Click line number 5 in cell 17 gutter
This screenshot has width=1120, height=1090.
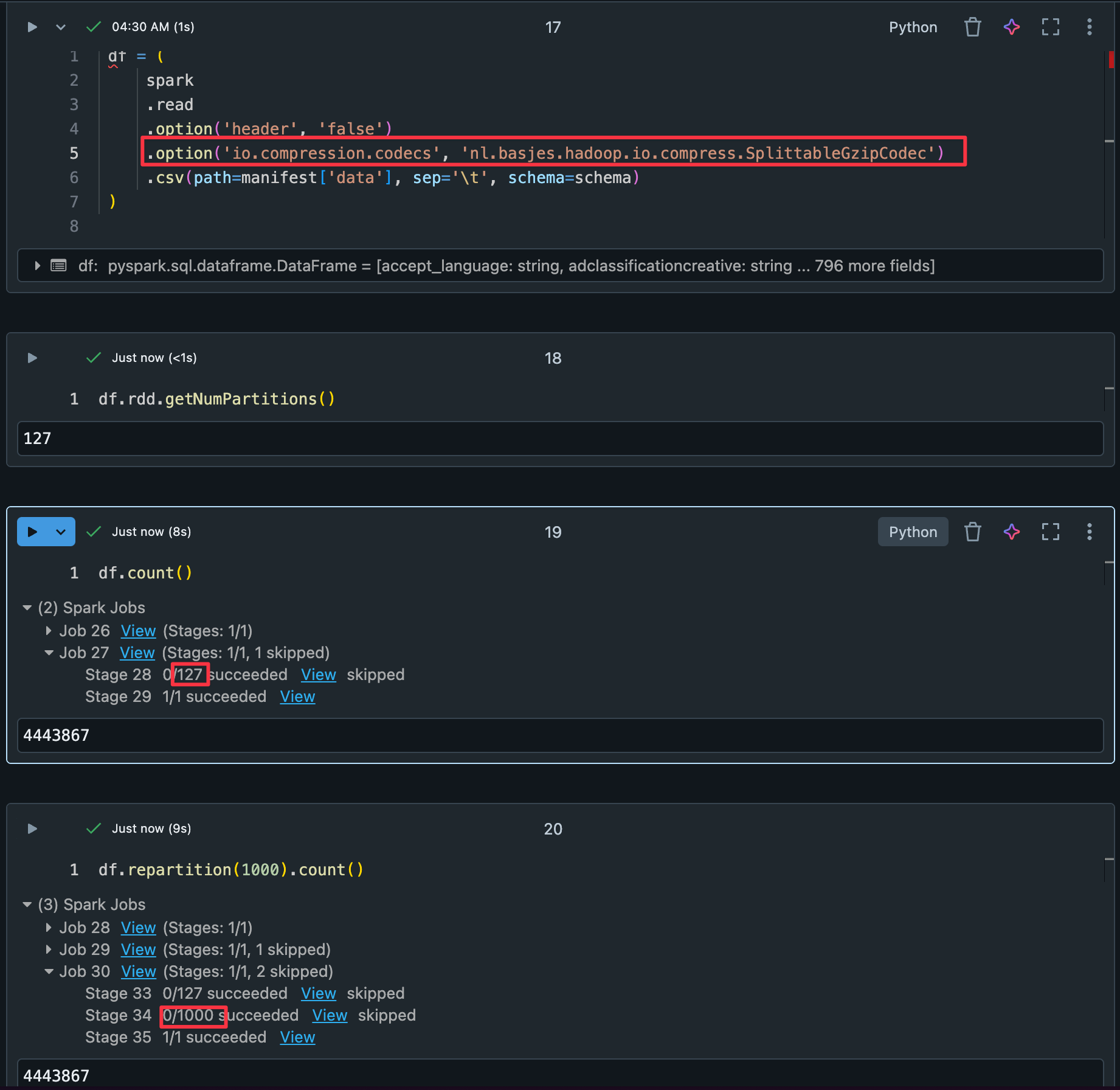point(74,153)
